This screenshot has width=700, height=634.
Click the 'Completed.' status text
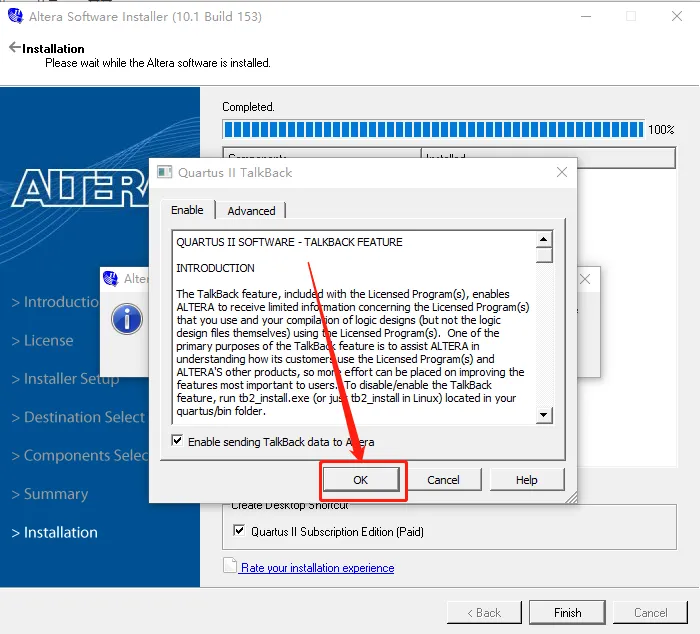tap(248, 107)
